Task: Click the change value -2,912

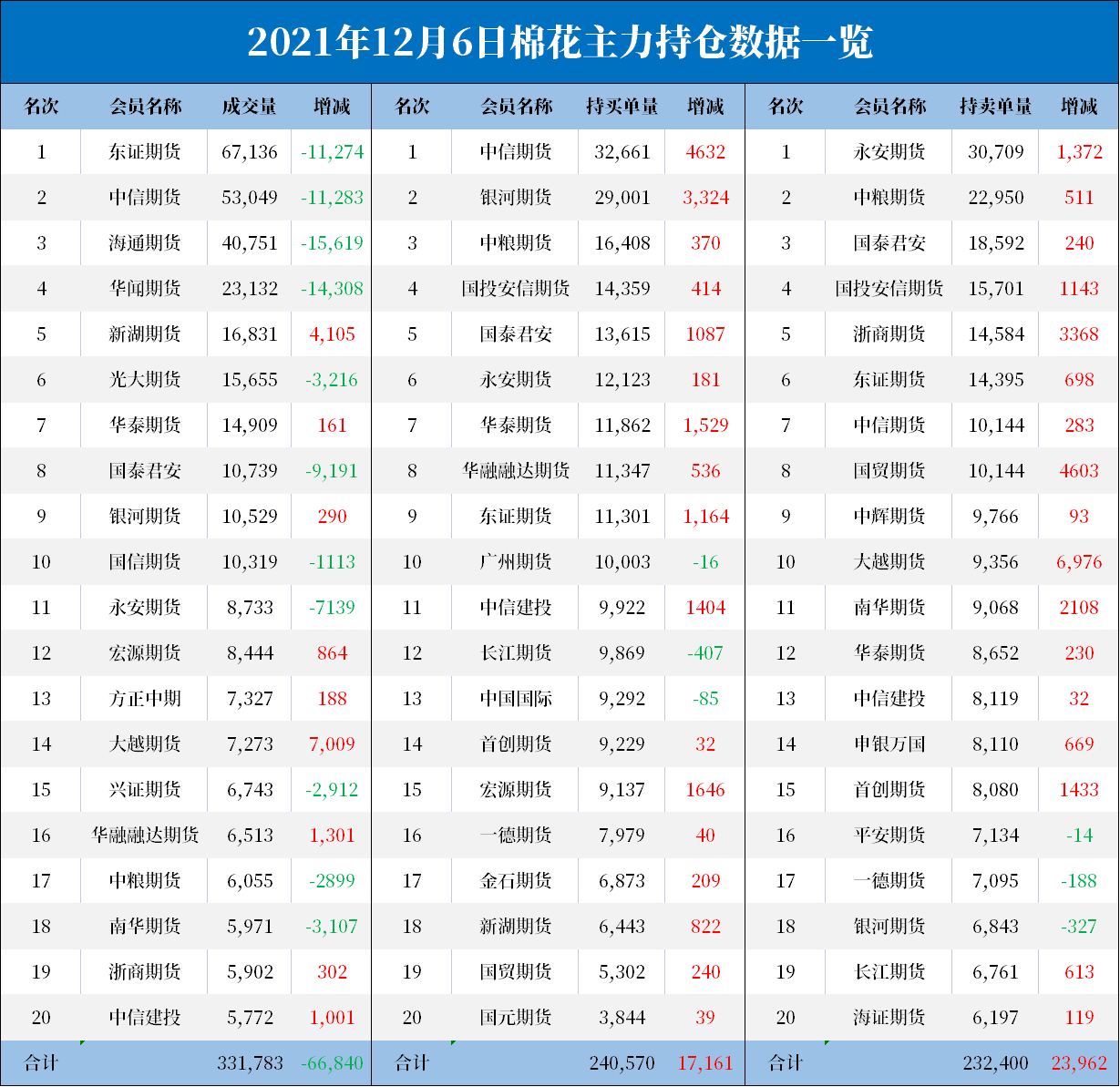Action: (x=333, y=790)
